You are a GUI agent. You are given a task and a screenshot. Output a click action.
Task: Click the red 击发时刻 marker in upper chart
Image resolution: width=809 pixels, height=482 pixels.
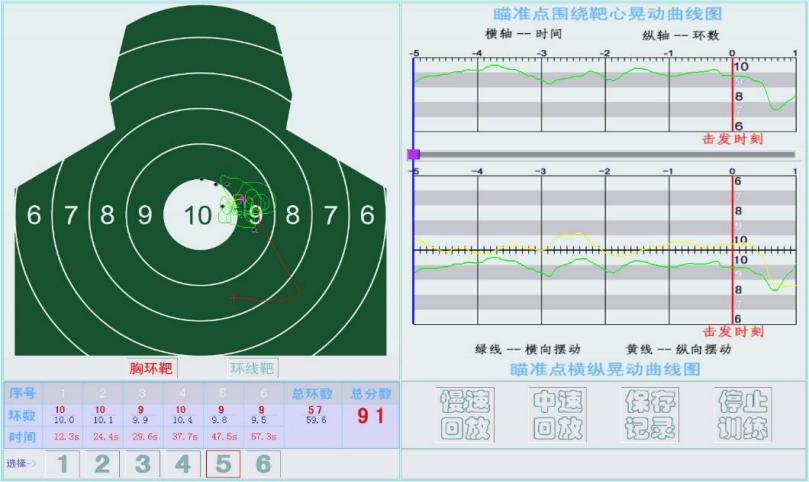click(x=732, y=94)
